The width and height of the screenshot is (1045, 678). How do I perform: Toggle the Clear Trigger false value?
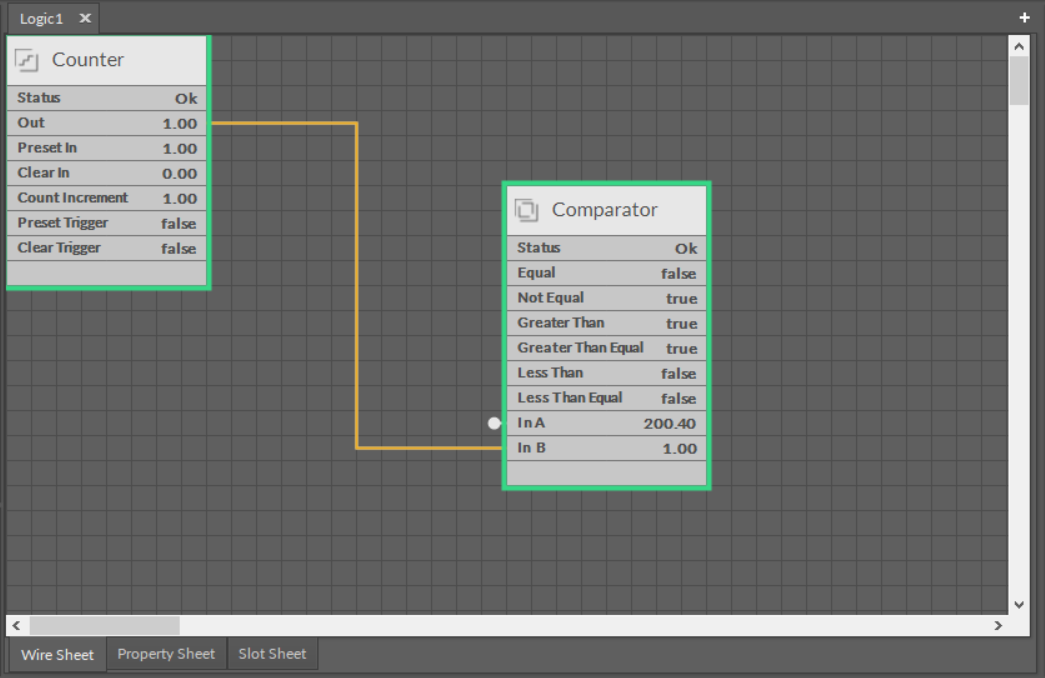click(179, 249)
